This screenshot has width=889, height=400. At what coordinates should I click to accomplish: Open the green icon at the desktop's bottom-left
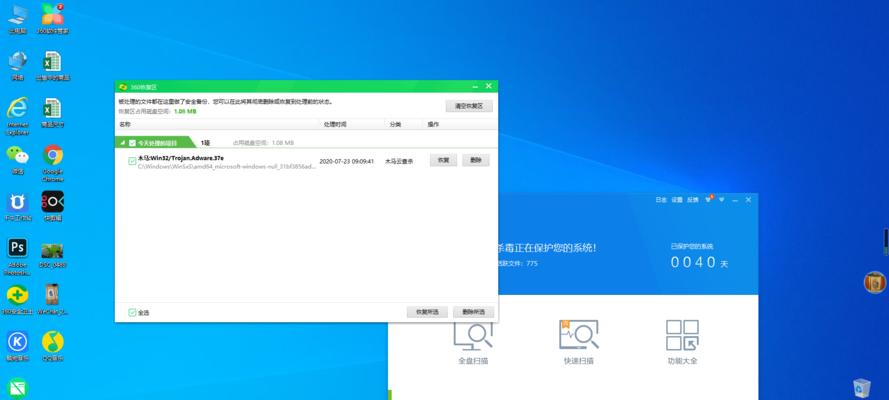tap(18, 389)
